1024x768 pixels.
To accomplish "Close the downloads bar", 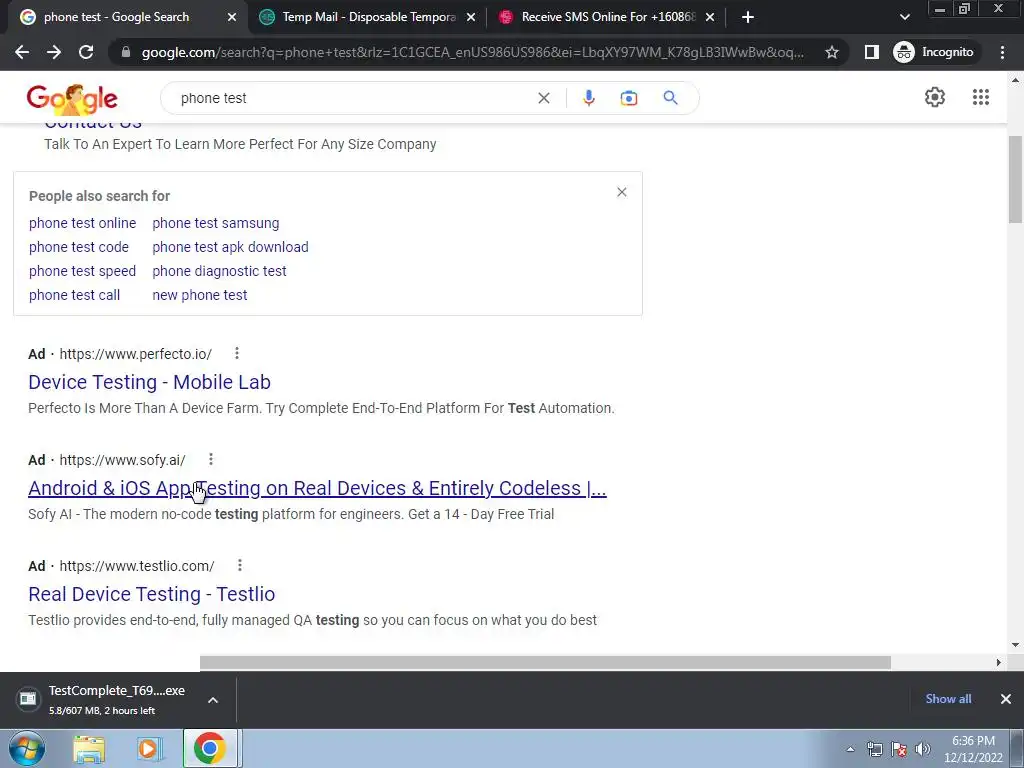I will (x=1006, y=699).
